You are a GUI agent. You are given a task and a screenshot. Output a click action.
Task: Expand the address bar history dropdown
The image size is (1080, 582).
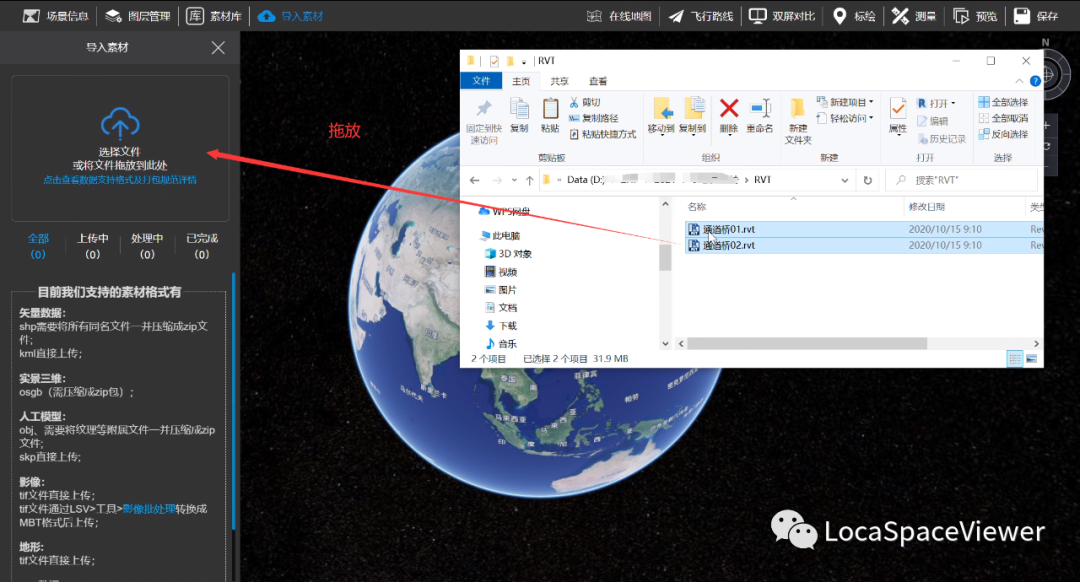(844, 180)
